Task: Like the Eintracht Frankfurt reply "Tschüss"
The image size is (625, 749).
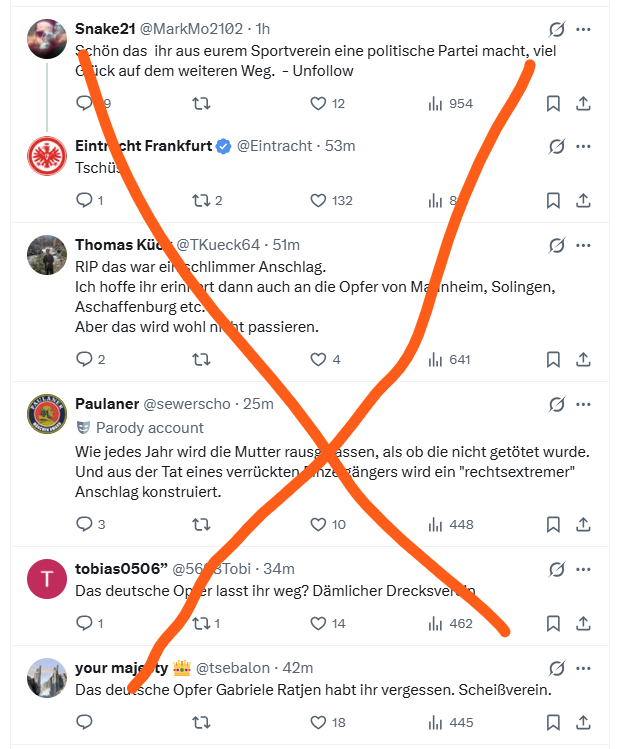Action: coord(319,200)
